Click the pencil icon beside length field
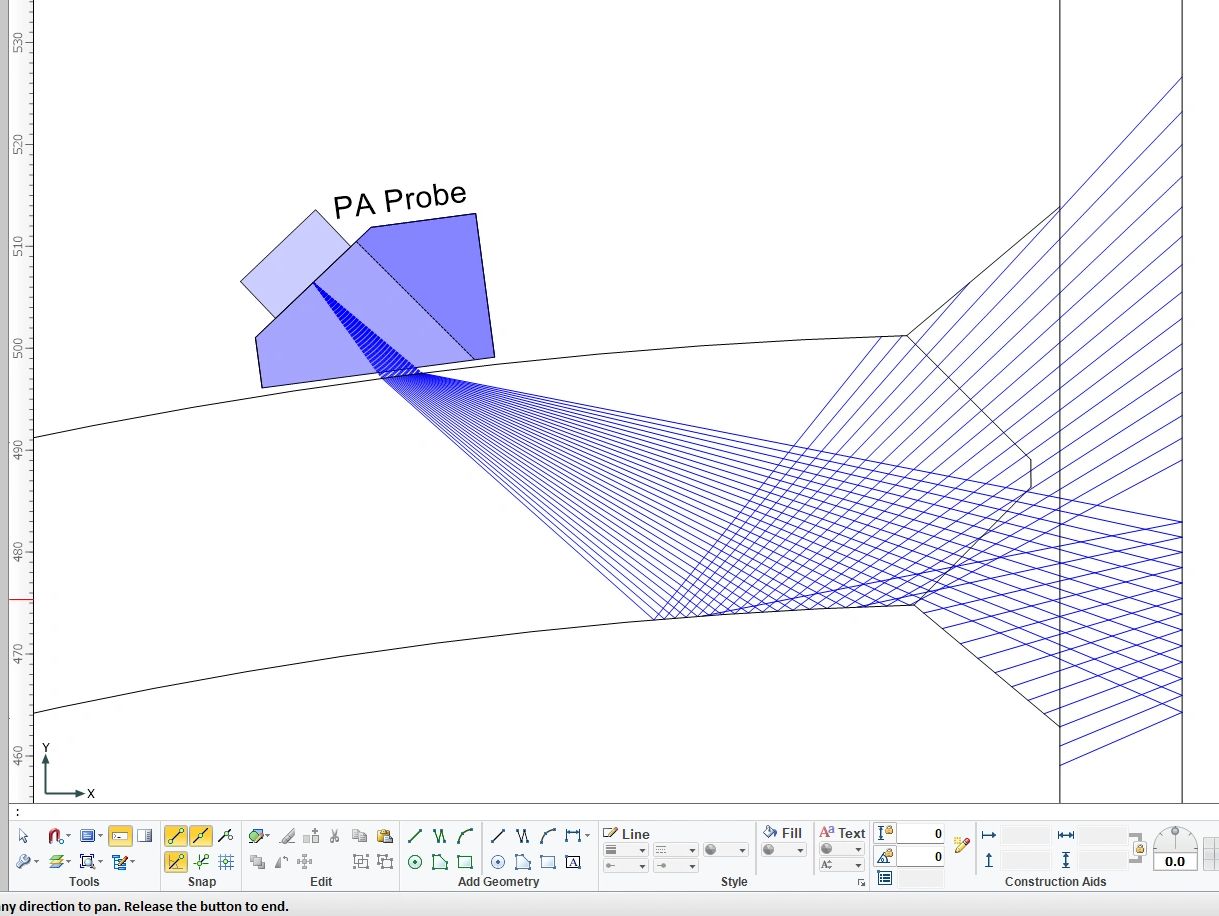Image resolution: width=1219 pixels, height=916 pixels. (x=962, y=845)
